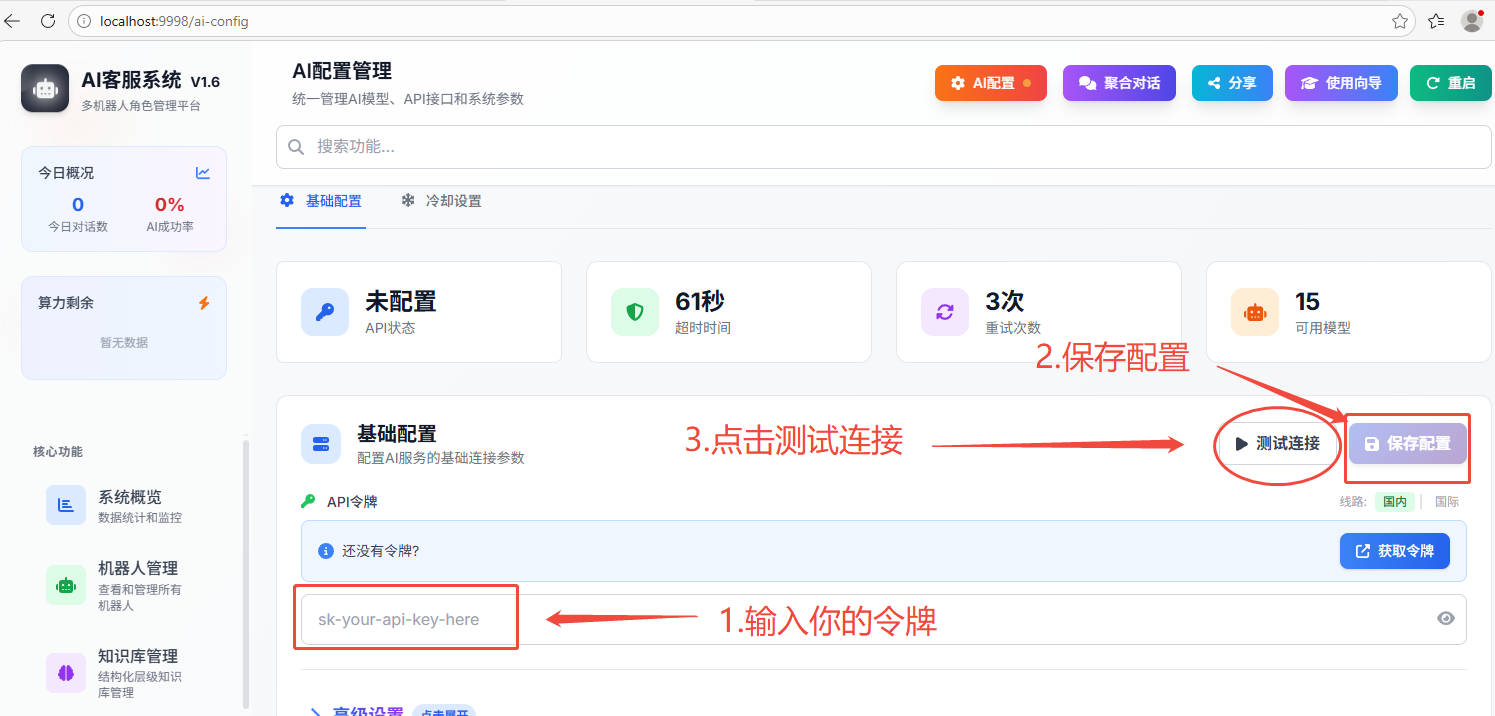Open 机器人管理 in the sidebar
This screenshot has height=716, width=1495.
coord(138,568)
